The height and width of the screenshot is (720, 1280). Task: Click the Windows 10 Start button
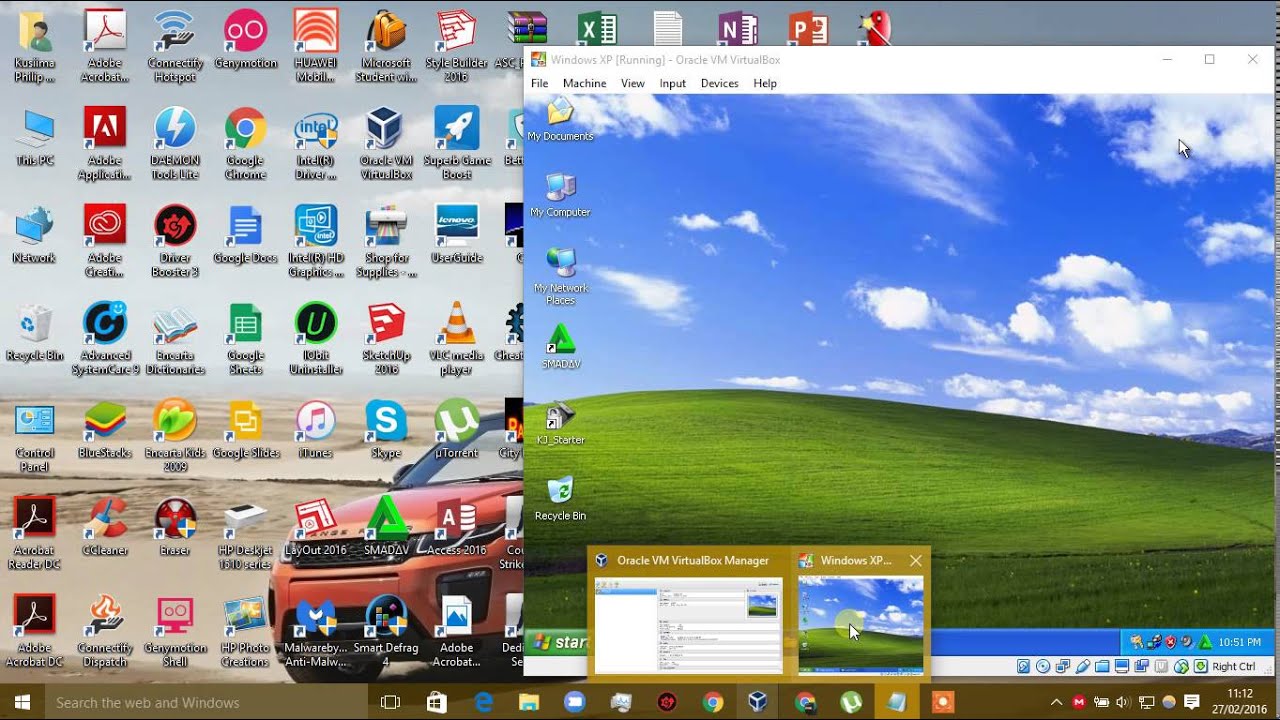coord(22,702)
